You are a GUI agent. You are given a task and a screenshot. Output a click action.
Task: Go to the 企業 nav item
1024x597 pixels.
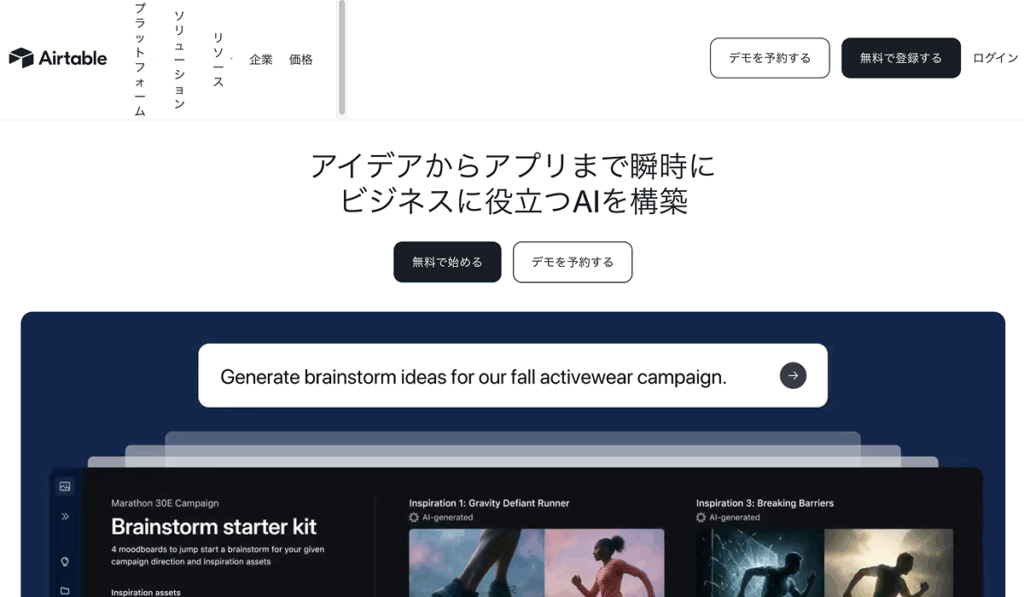click(261, 59)
